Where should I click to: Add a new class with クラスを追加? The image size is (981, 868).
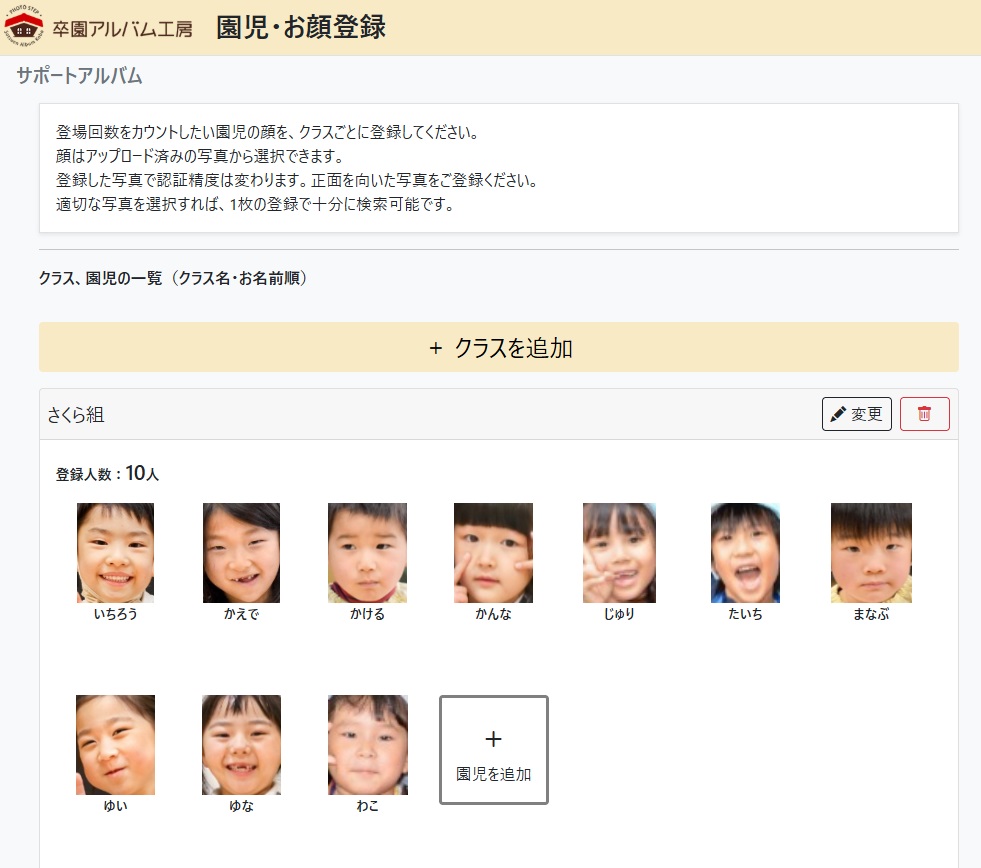tap(499, 347)
